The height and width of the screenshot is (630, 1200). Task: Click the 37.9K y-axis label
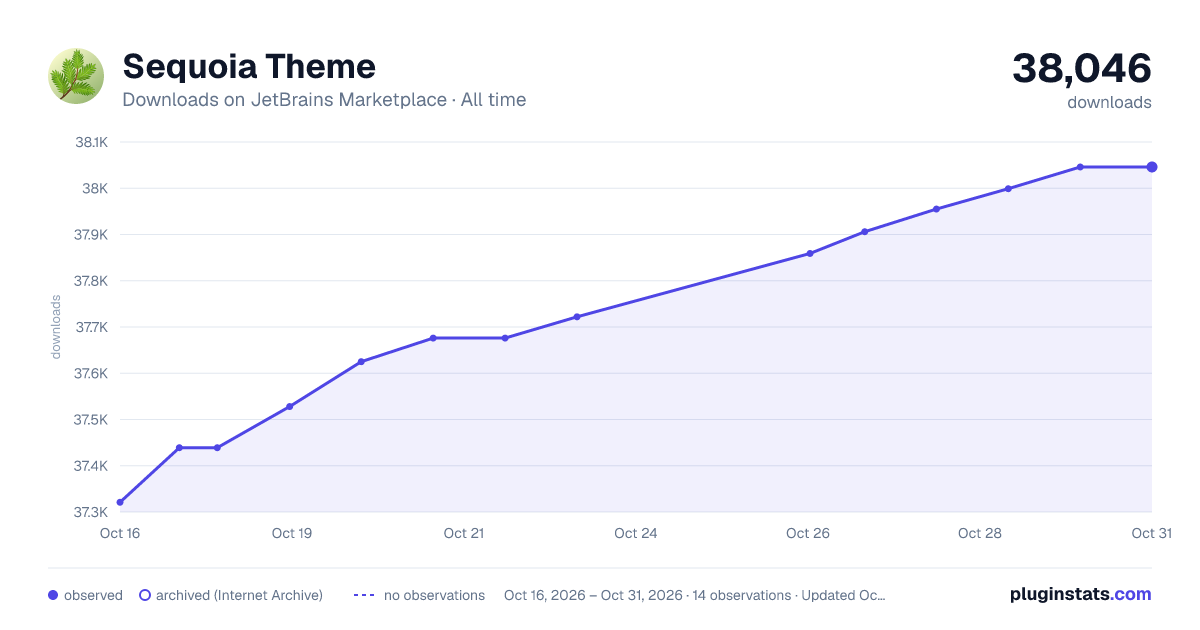pos(91,235)
